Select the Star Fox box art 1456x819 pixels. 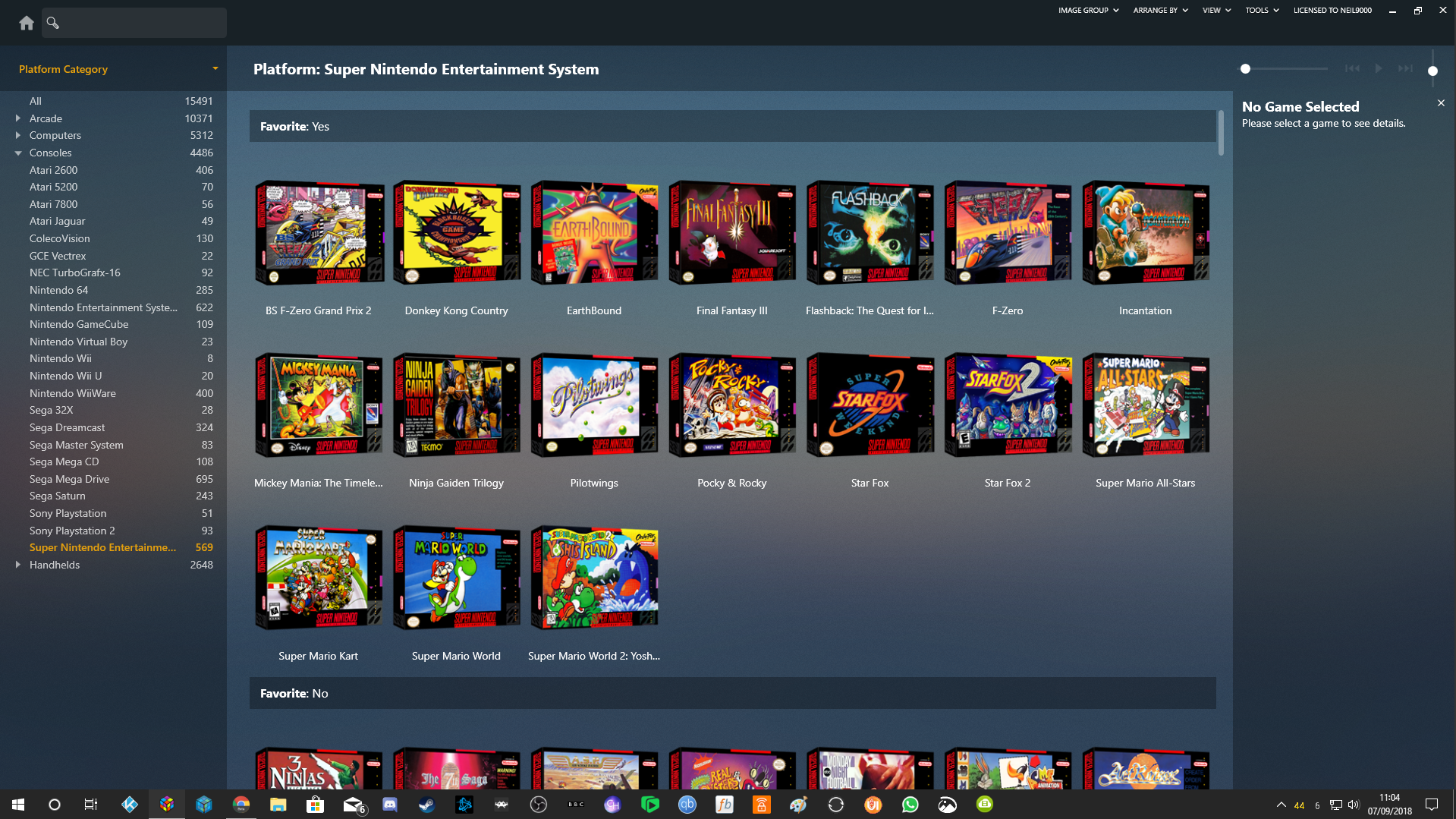point(870,405)
